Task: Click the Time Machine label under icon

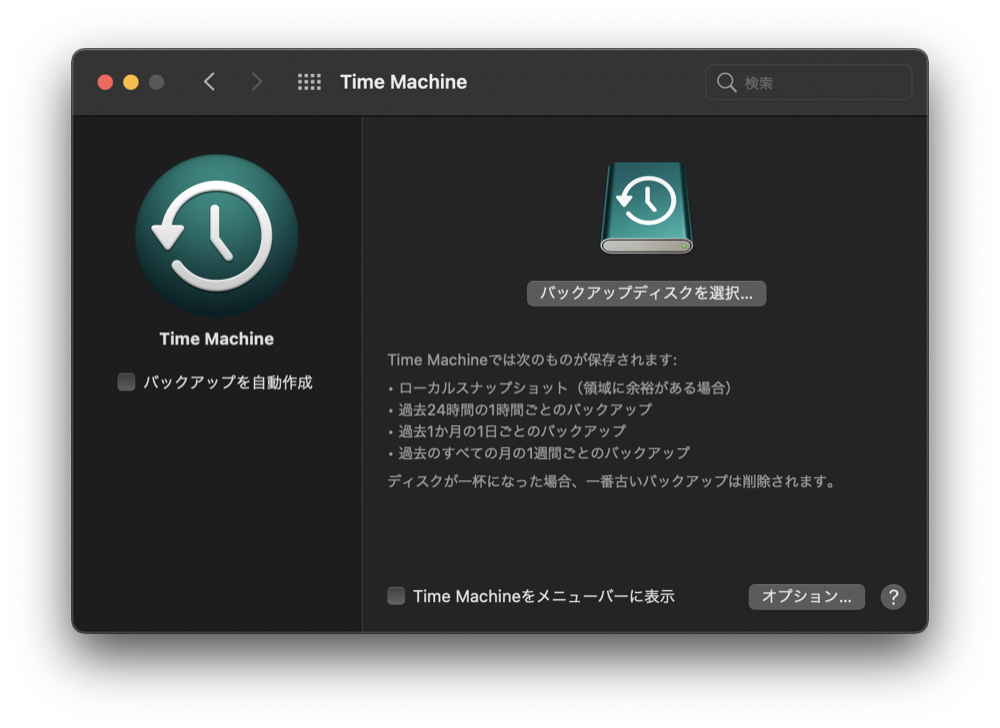Action: 217,339
